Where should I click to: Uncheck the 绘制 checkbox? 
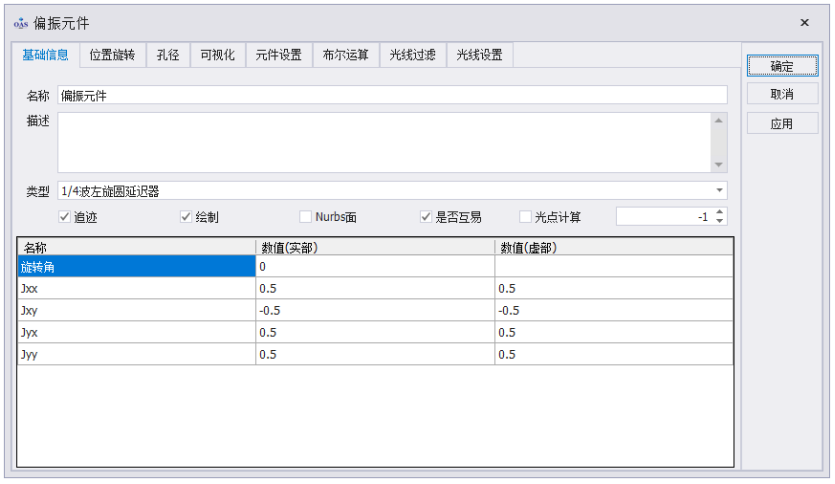pyautogui.click(x=186, y=217)
